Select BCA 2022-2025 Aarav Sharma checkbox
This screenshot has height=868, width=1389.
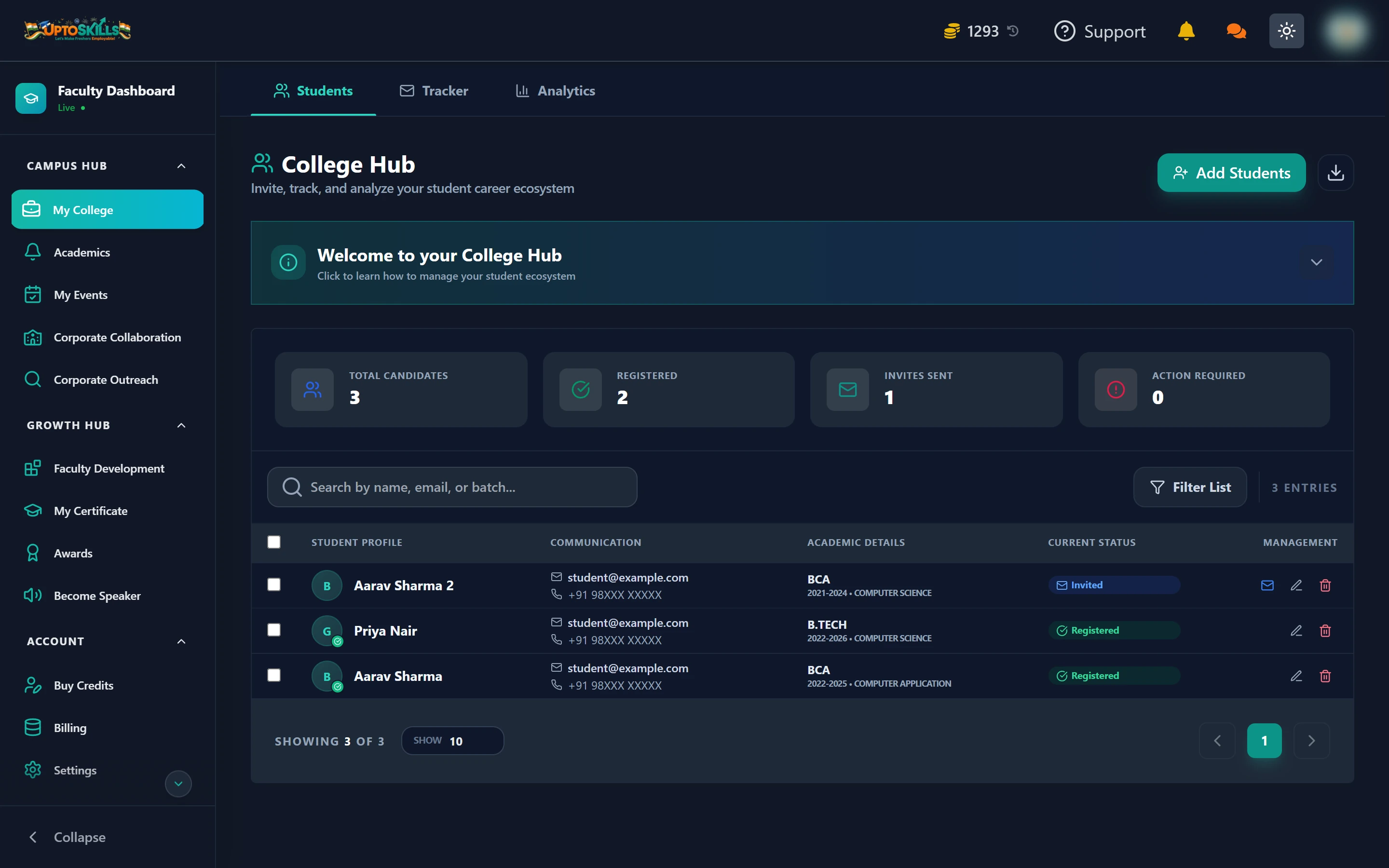(274, 675)
